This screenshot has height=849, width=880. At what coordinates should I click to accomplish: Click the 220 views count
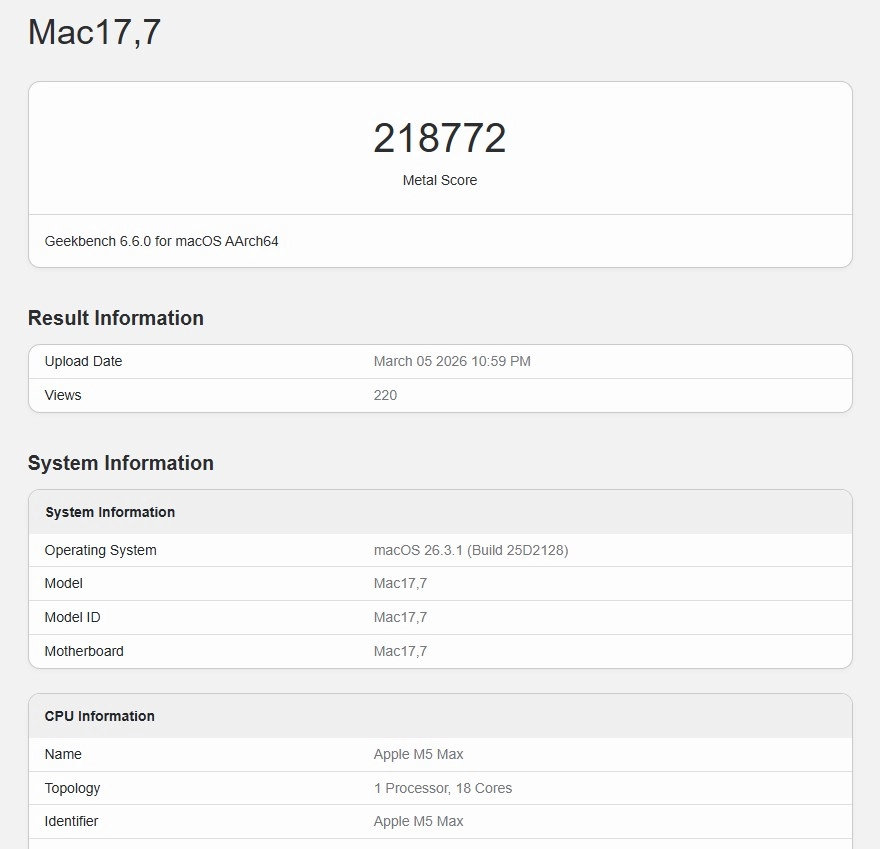click(386, 395)
